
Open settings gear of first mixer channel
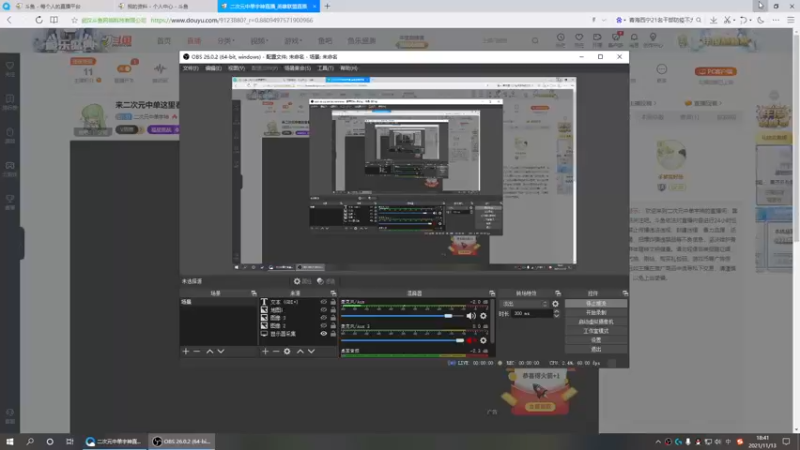483,316
